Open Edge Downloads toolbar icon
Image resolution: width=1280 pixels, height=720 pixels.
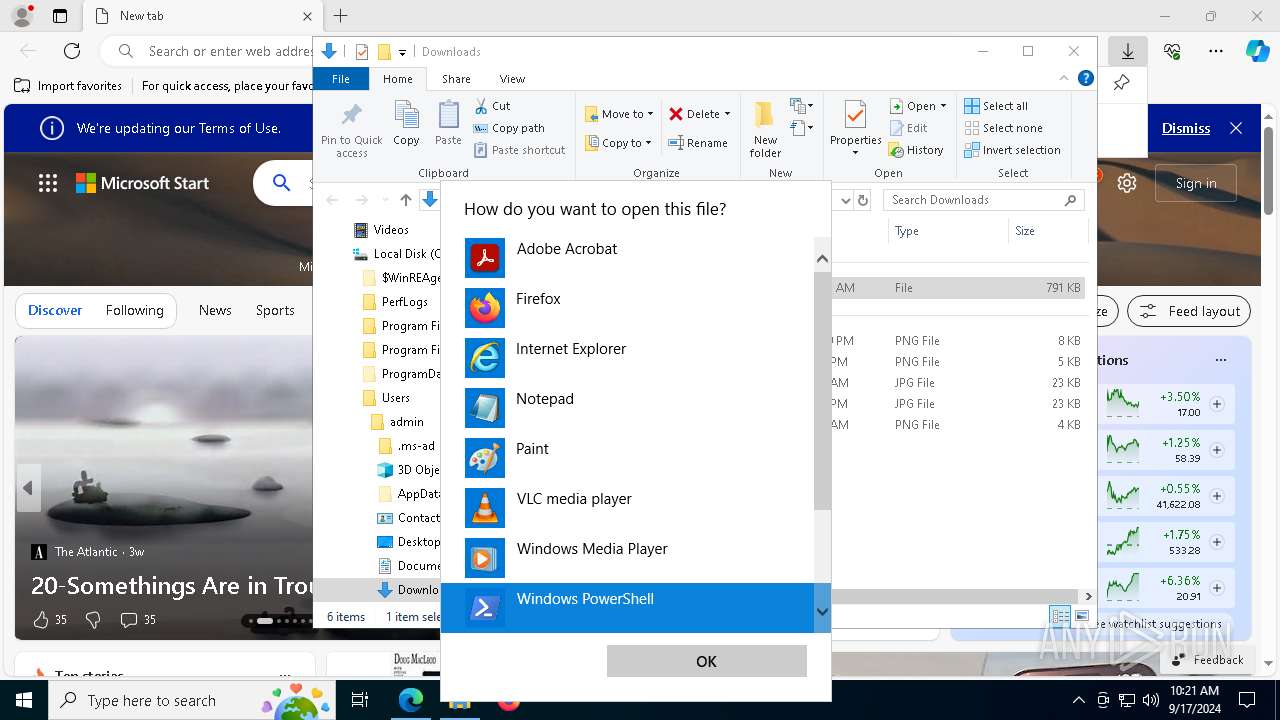1127,51
